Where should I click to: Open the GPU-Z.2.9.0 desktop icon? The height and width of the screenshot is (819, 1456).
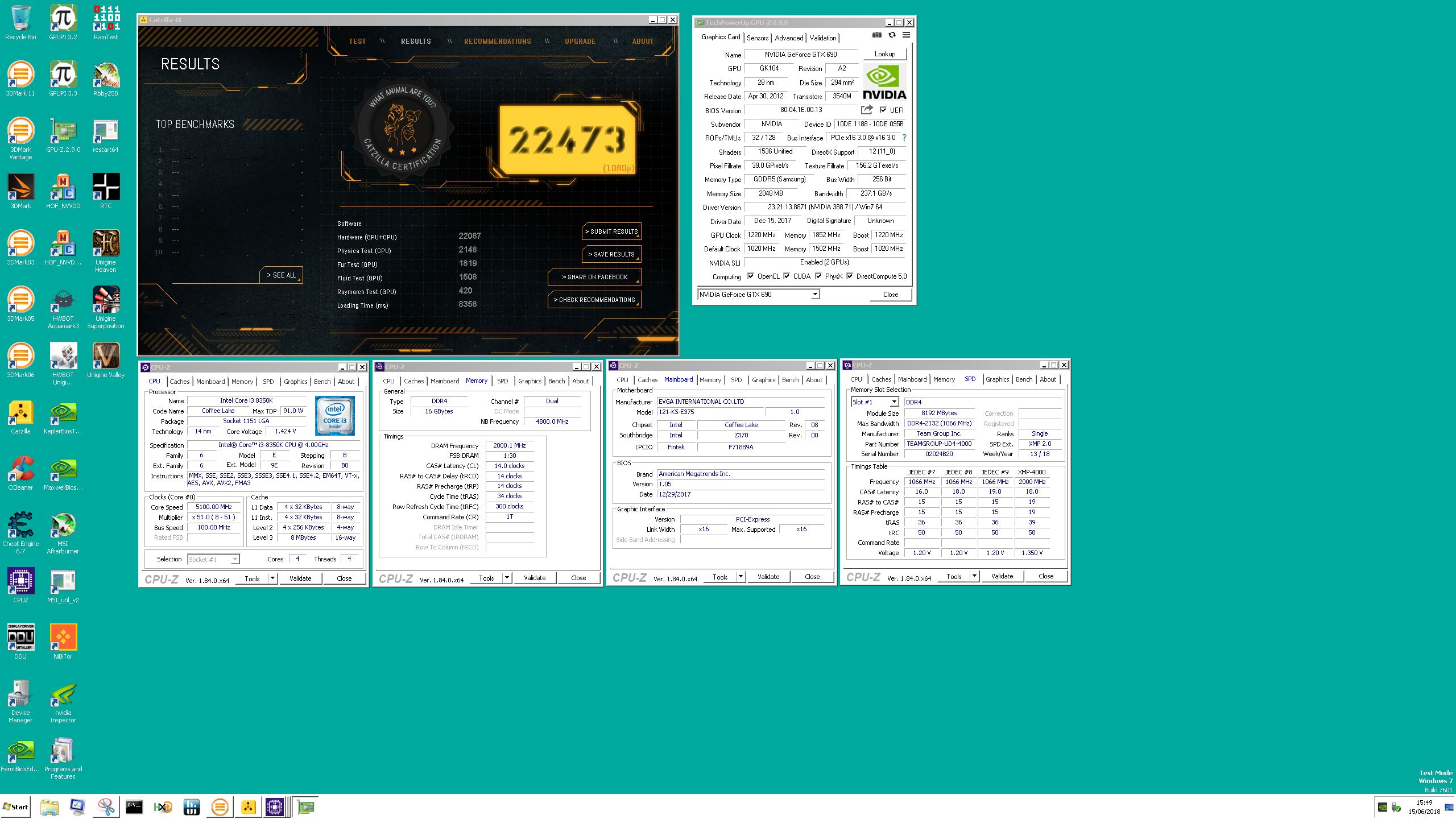pos(63,135)
